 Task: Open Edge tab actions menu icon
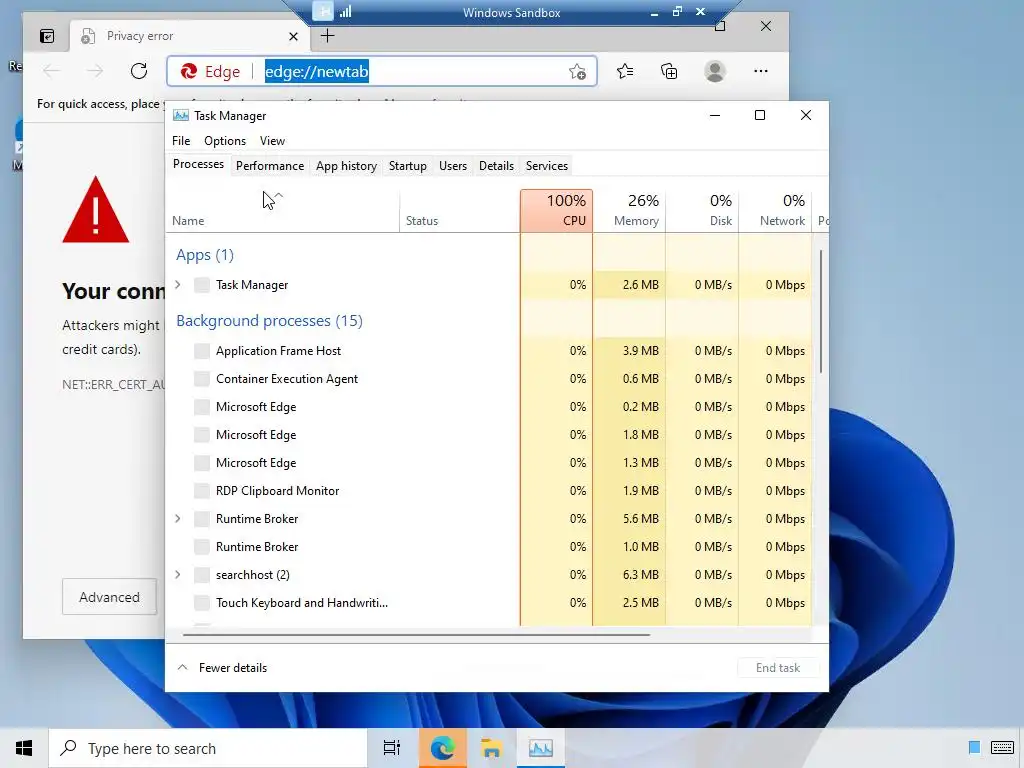click(47, 37)
